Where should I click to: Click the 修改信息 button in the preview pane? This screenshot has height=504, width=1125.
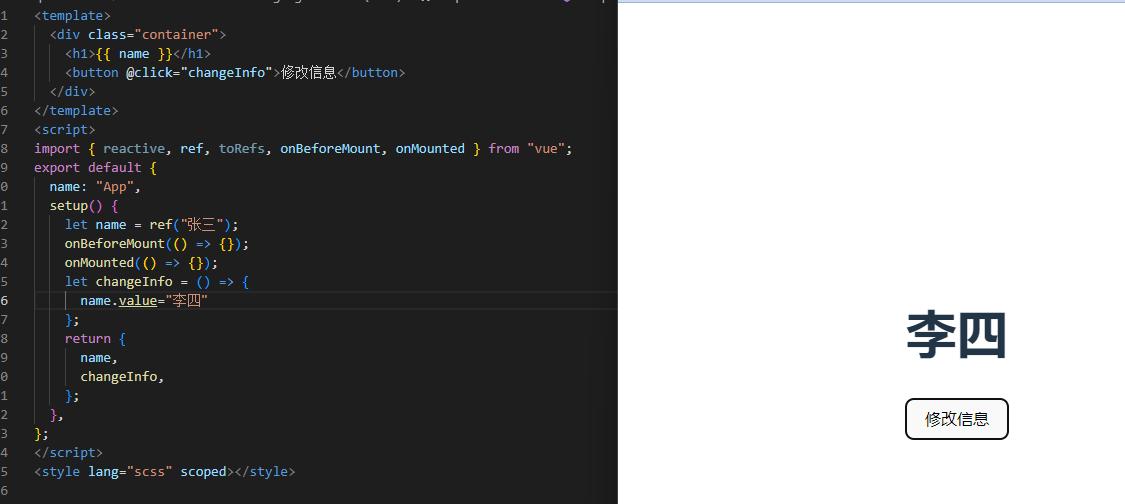(956, 419)
